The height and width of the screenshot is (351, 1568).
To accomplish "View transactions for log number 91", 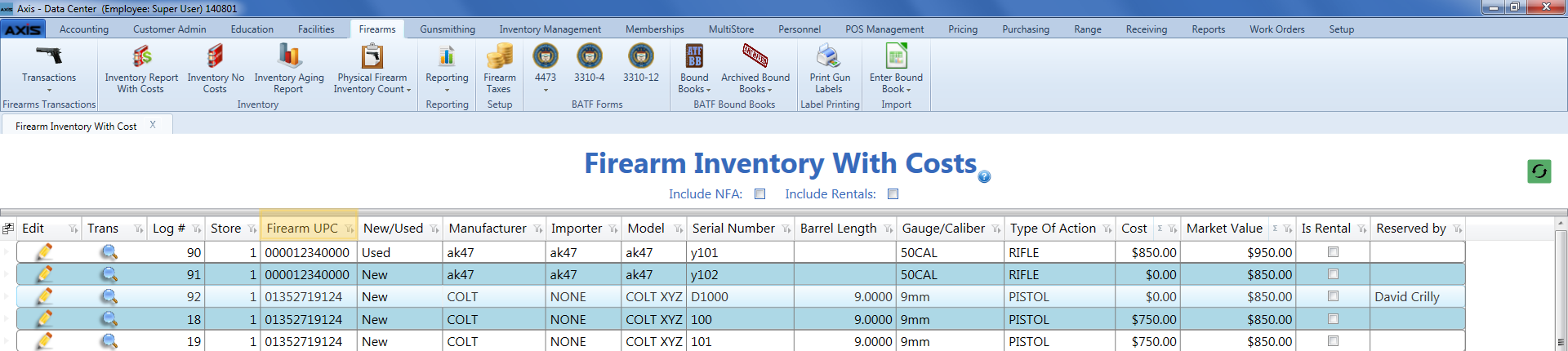I will pyautogui.click(x=109, y=274).
